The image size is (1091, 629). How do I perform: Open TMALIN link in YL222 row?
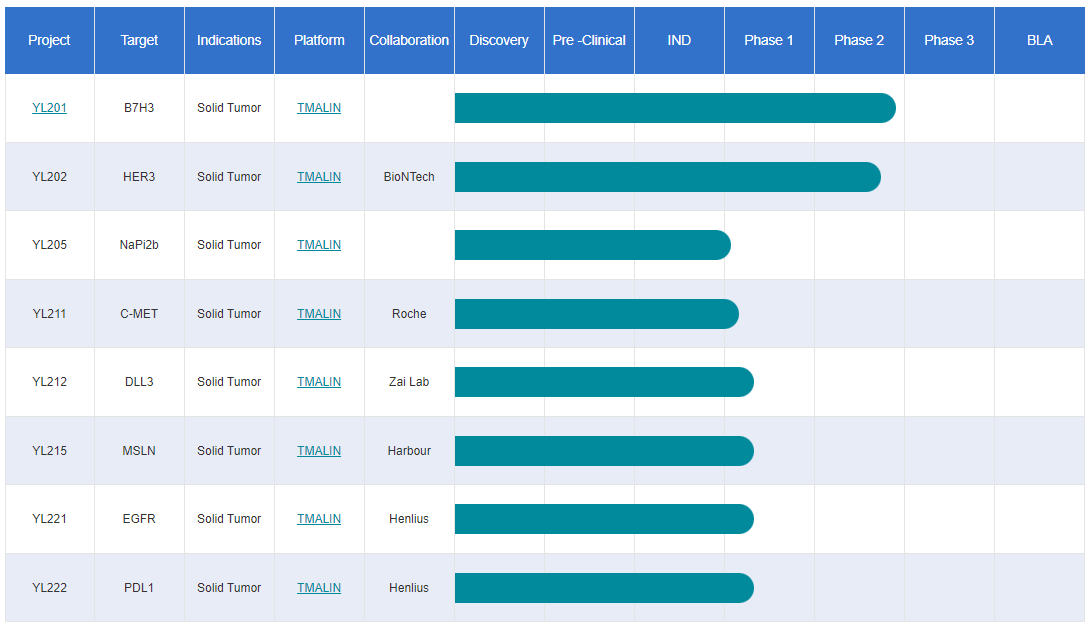click(319, 588)
